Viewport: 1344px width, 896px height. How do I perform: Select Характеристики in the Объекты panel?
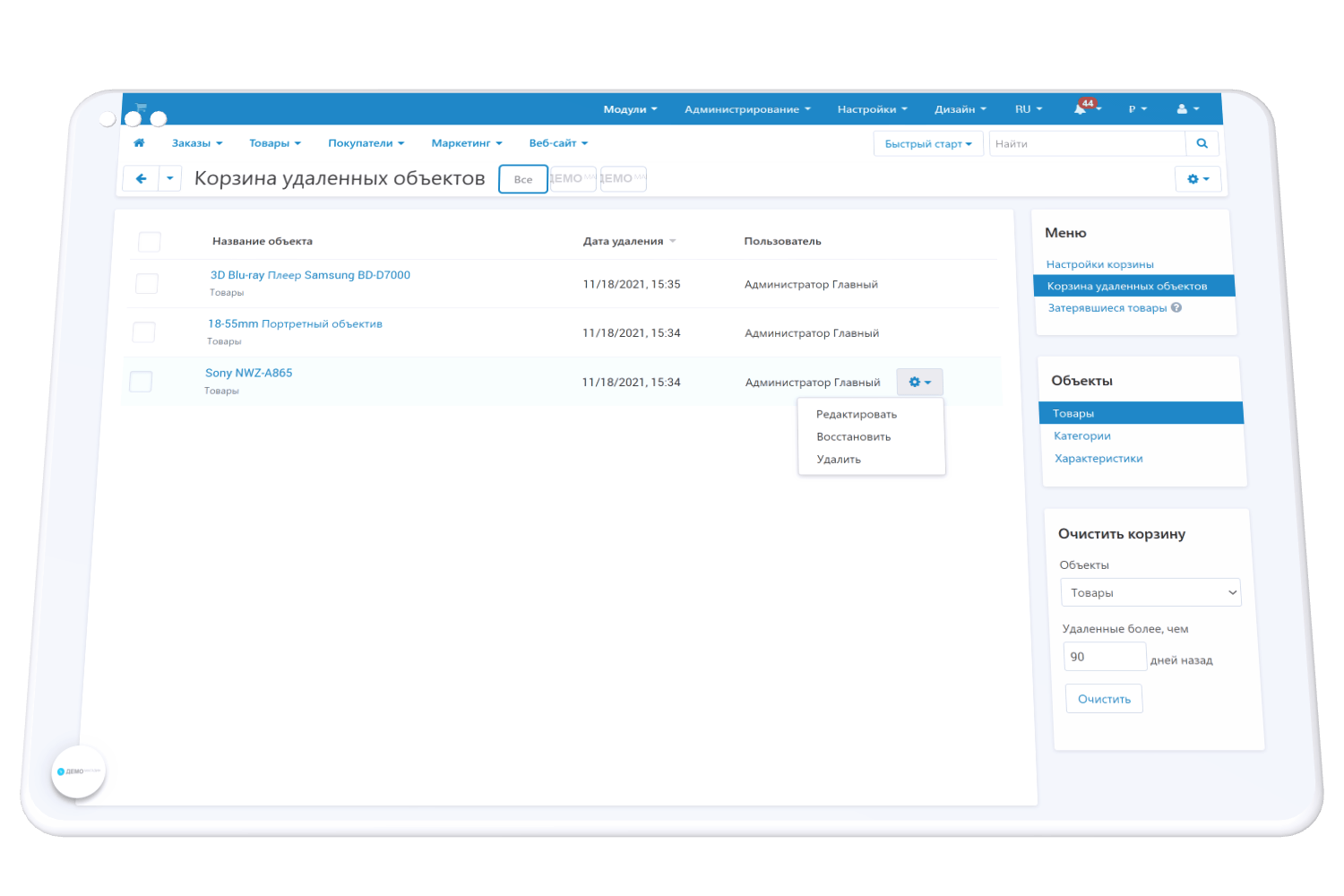(1098, 459)
